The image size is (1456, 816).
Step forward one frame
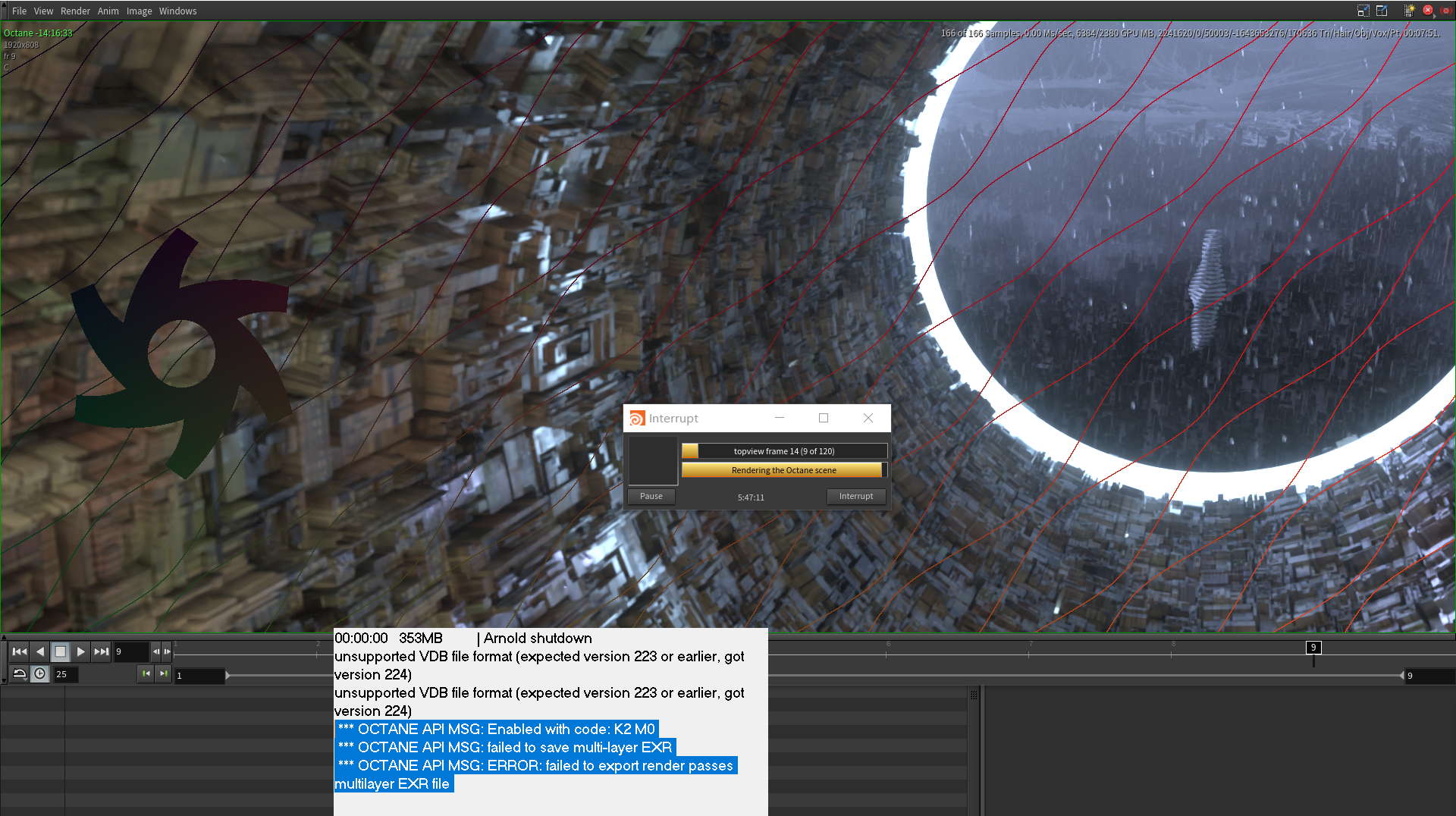[167, 651]
